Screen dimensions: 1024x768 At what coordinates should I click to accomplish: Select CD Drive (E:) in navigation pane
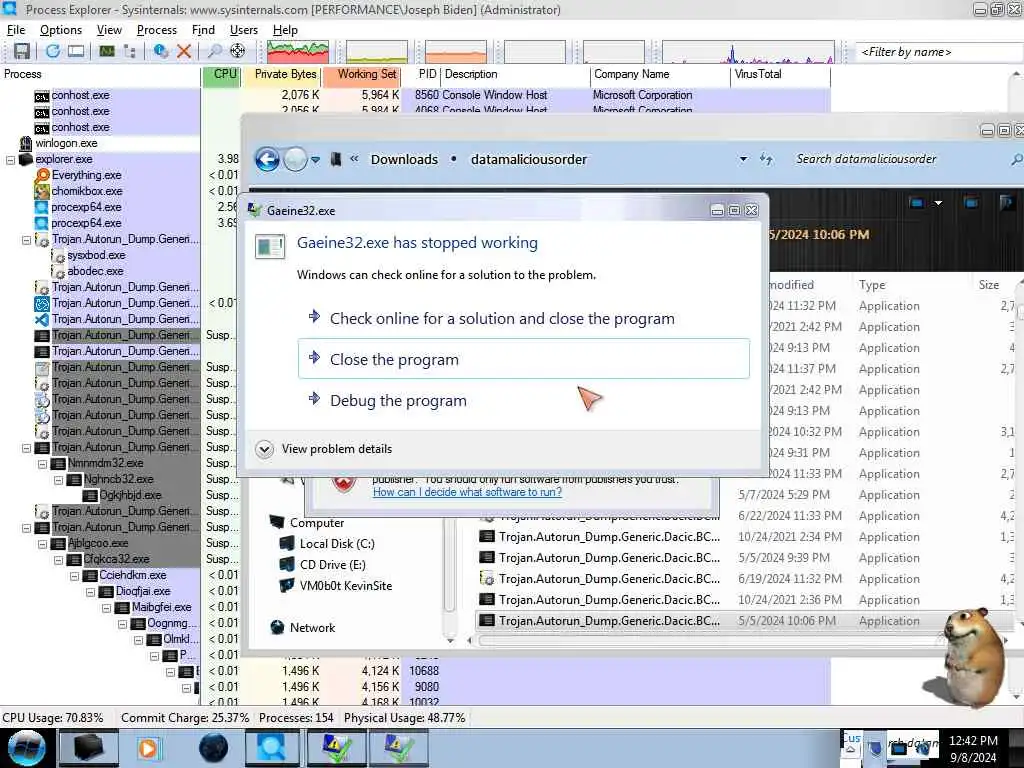click(x=332, y=565)
